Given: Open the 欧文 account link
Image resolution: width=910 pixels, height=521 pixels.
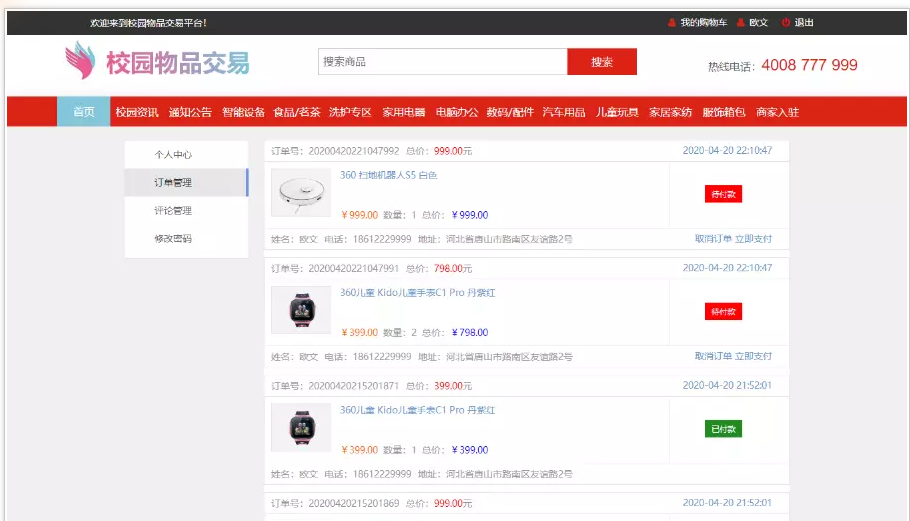Looking at the screenshot, I should 759,23.
